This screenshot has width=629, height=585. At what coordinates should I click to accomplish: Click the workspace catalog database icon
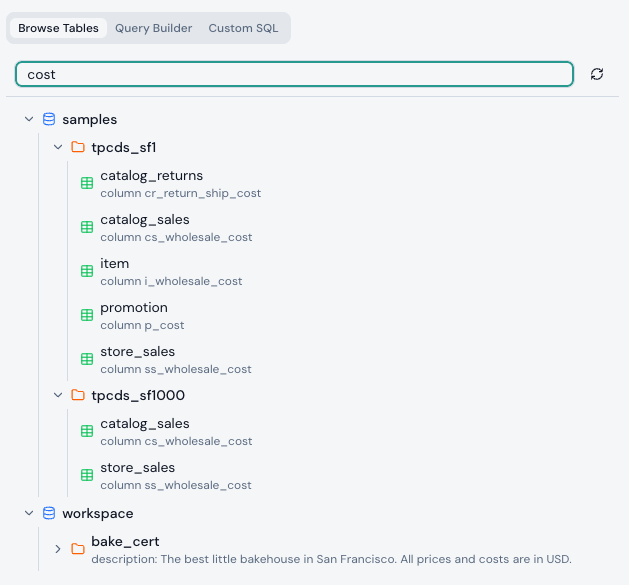coord(49,513)
